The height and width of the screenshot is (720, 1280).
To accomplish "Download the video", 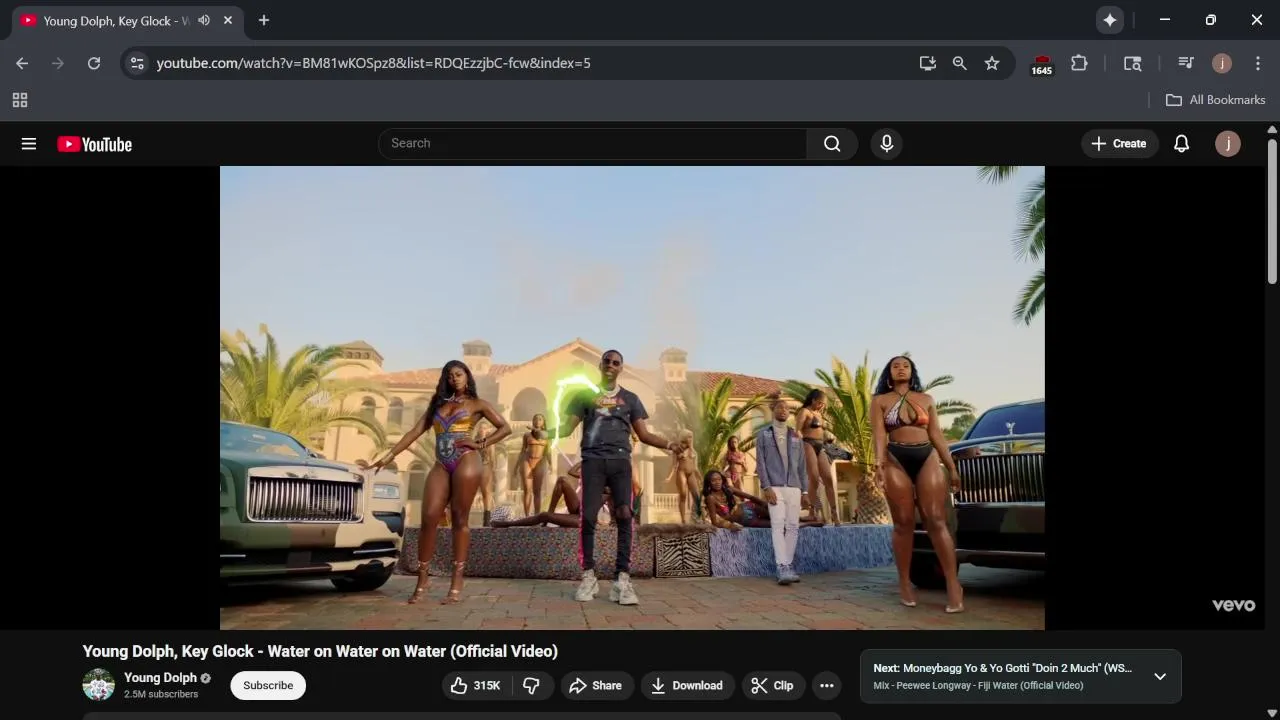I will [x=686, y=685].
